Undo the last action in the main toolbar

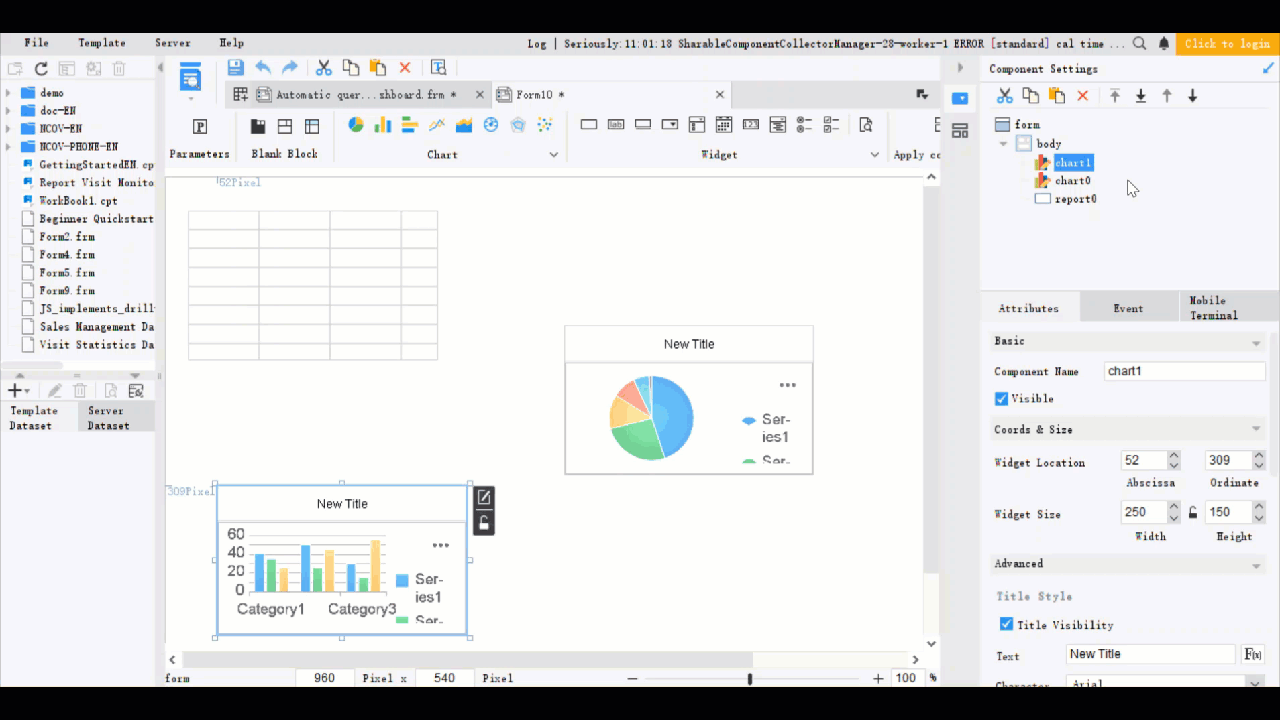coord(263,67)
